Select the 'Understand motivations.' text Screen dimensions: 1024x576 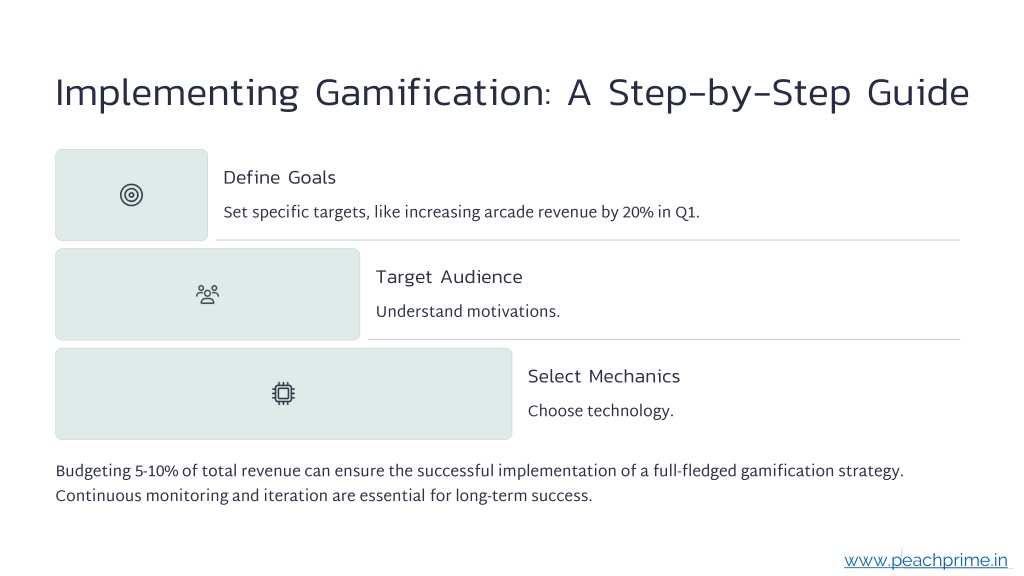(x=468, y=312)
